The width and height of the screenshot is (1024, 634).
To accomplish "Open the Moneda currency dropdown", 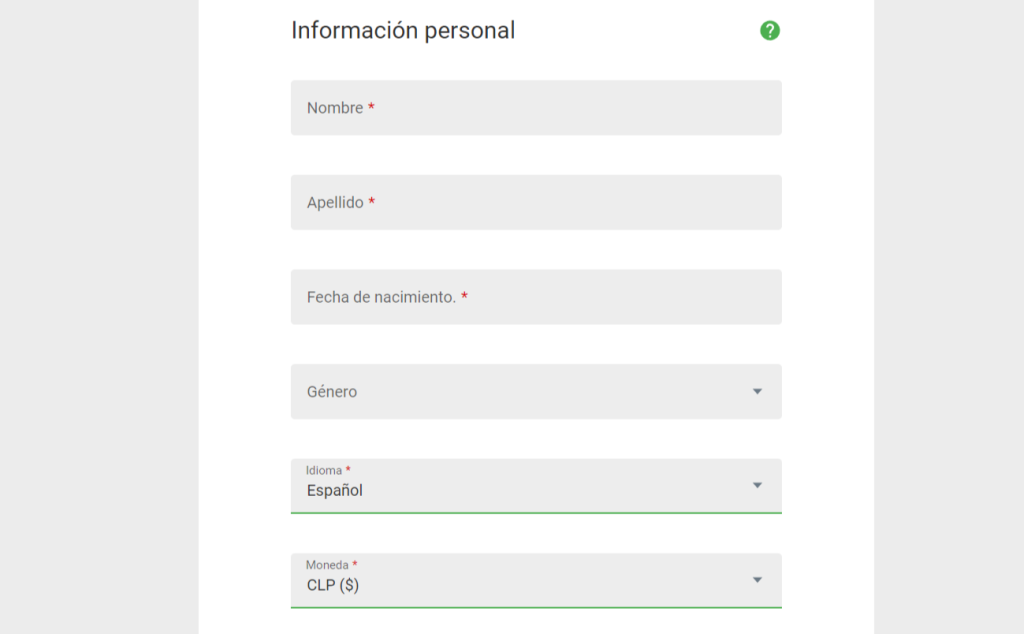I will [520, 581].
